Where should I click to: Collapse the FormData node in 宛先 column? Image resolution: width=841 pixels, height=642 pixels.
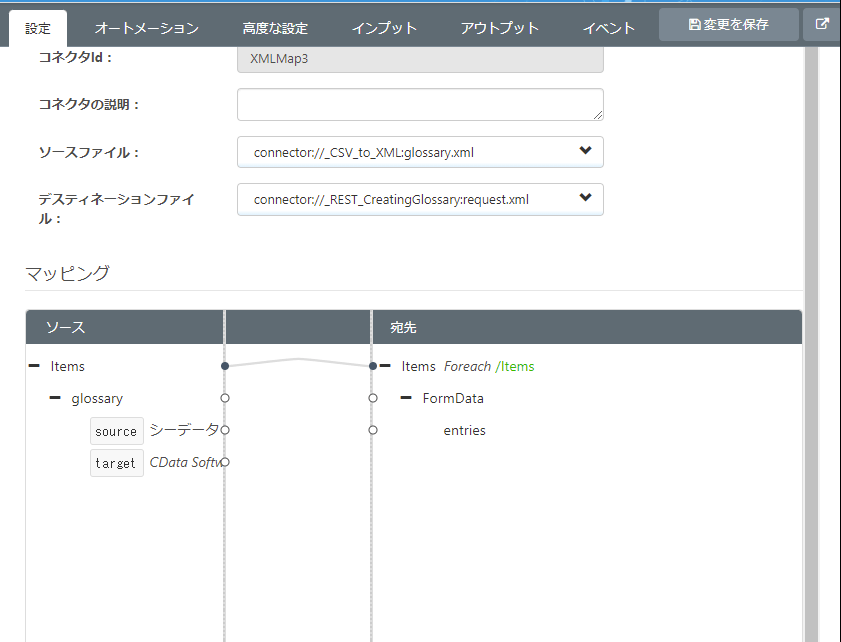pos(407,397)
